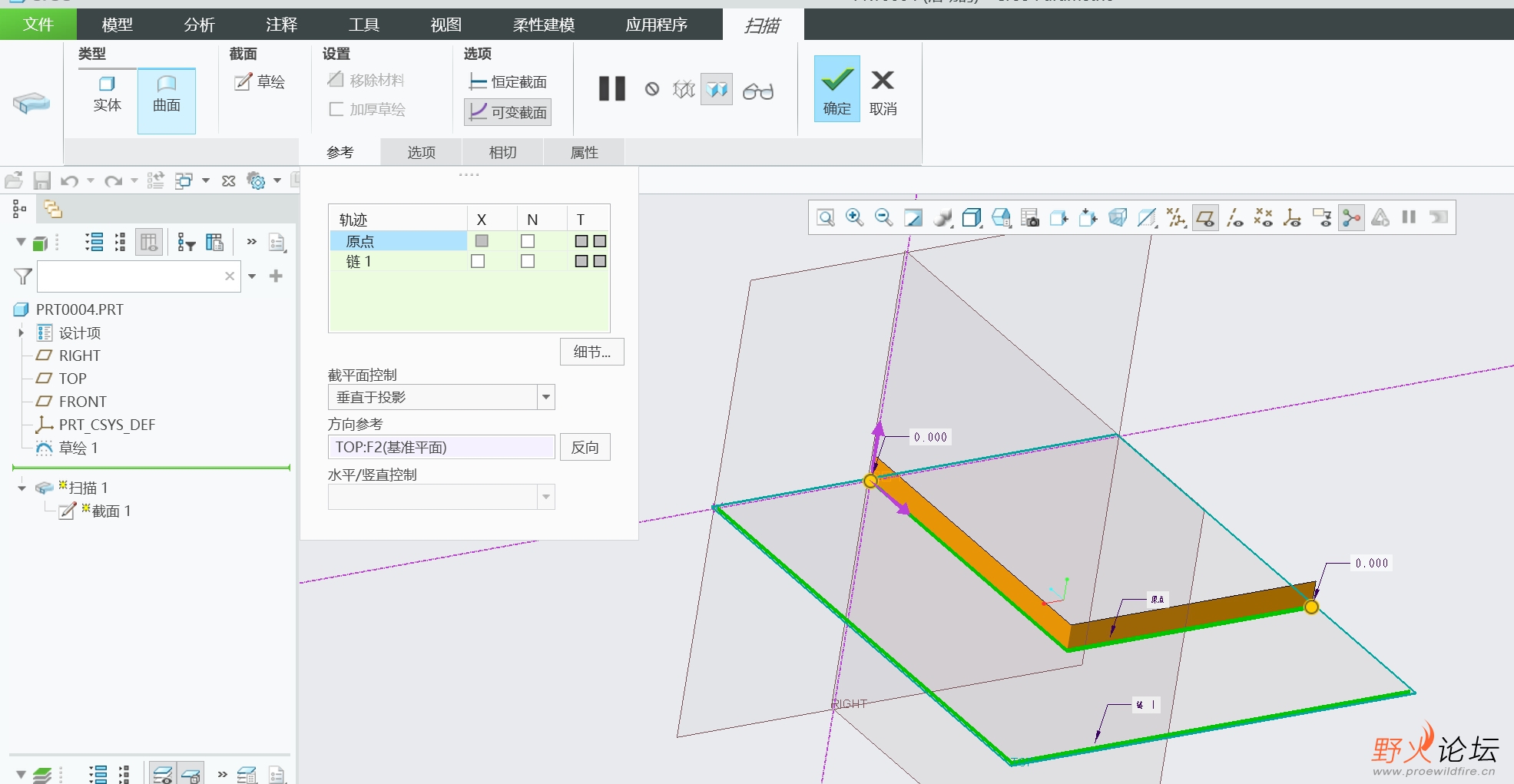Image resolution: width=1514 pixels, height=784 pixels.
Task: Open the 选项 dashboard tab
Action: click(x=421, y=152)
